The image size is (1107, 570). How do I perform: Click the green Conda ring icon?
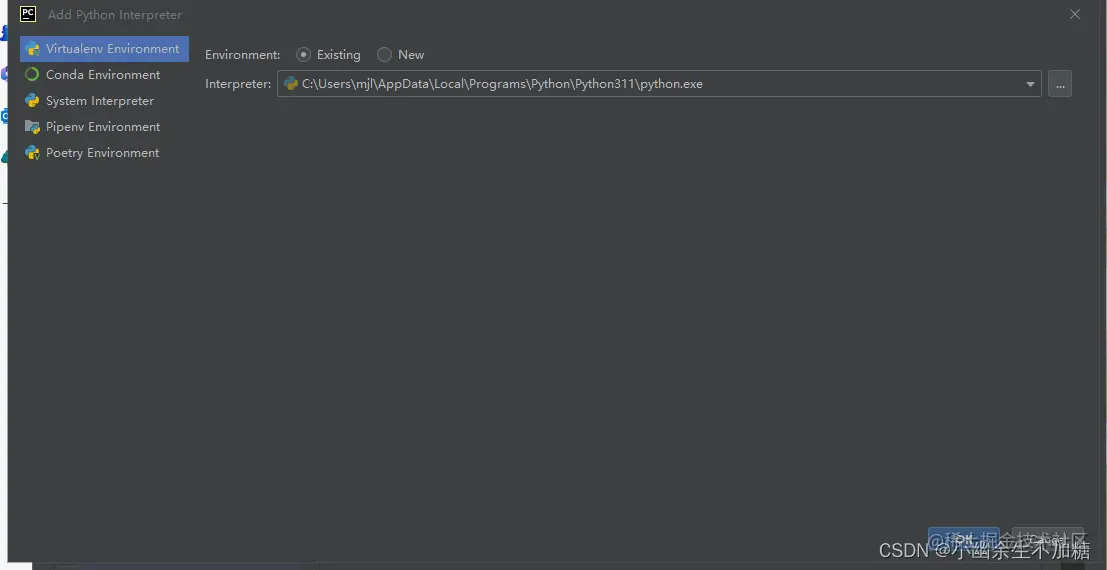[32, 74]
